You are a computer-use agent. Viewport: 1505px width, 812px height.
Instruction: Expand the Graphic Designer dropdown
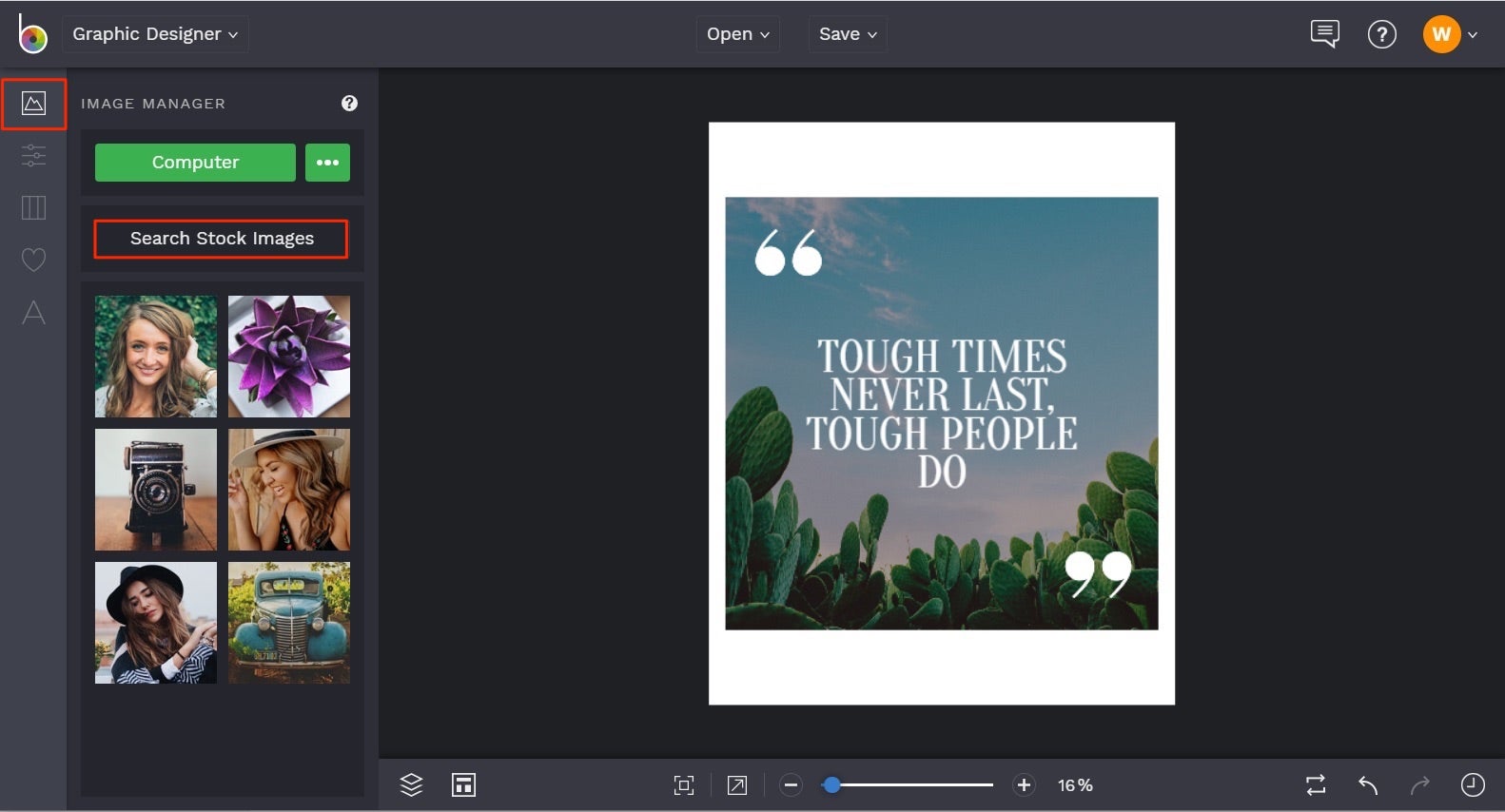(155, 34)
